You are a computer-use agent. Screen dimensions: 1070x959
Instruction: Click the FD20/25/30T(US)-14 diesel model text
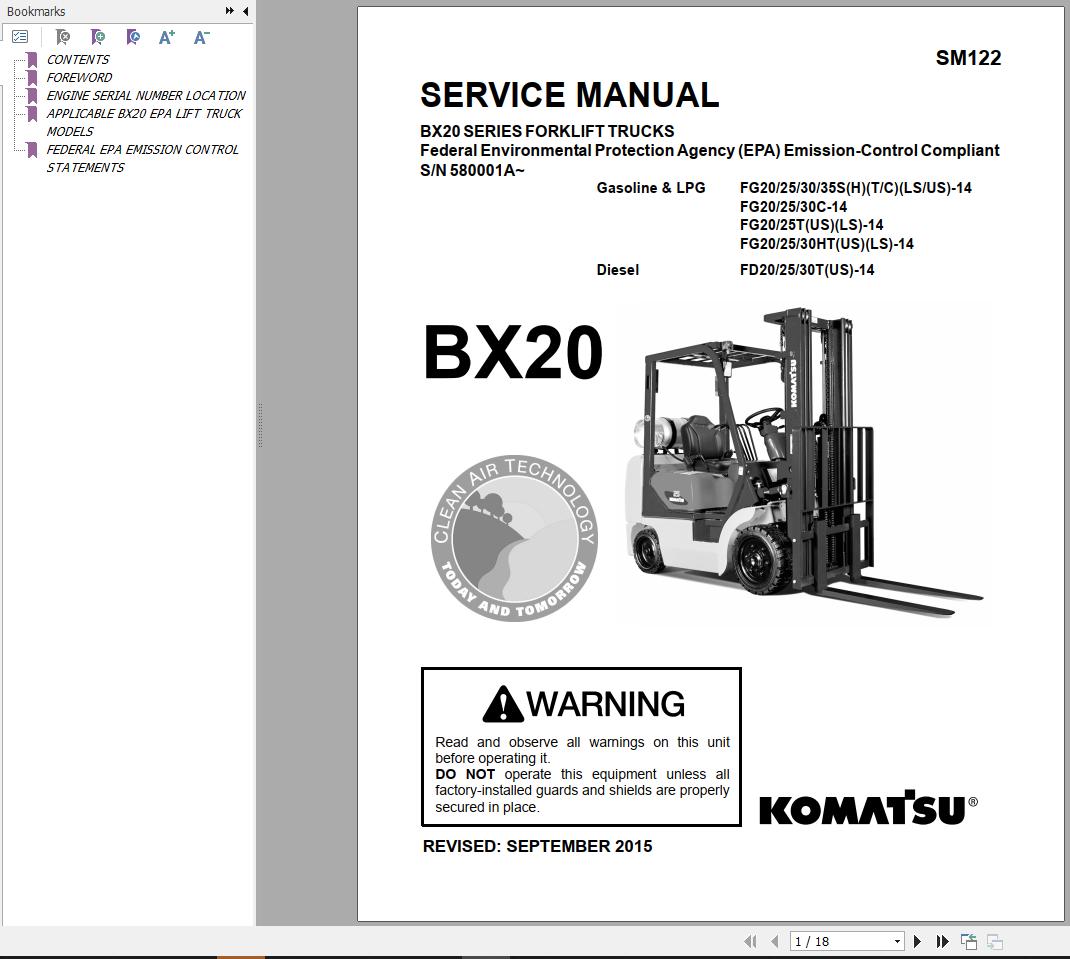807,270
